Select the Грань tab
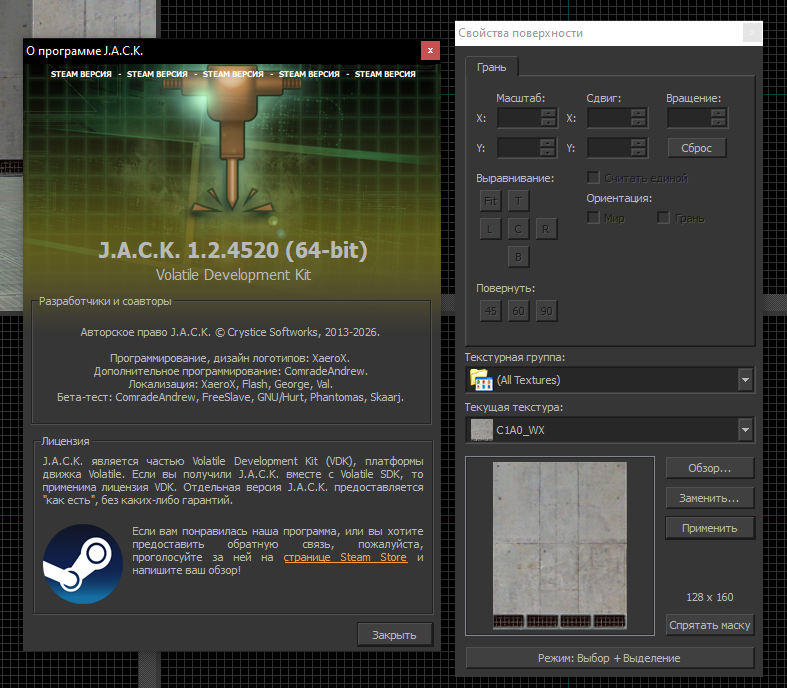Screen dimensions: 787x688 [x=491, y=67]
